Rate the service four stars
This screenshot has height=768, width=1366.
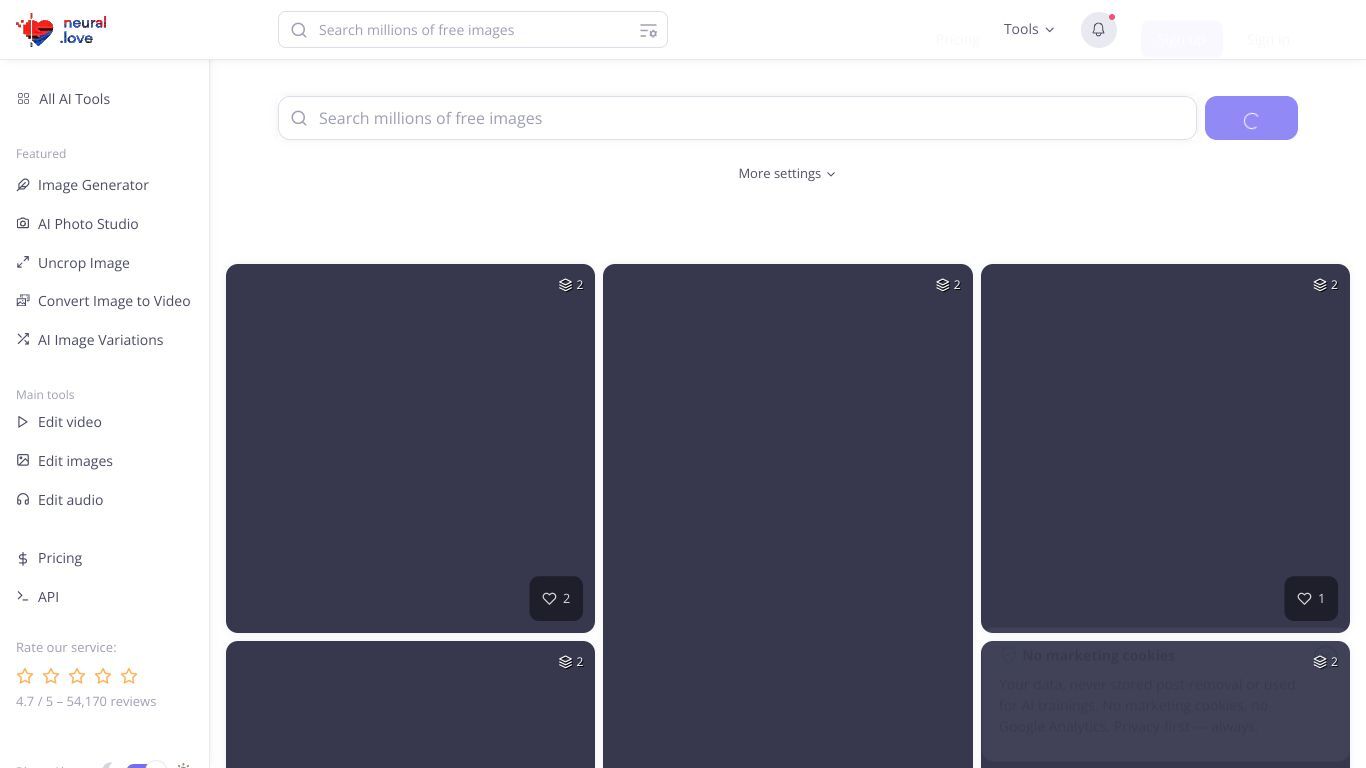click(103, 676)
